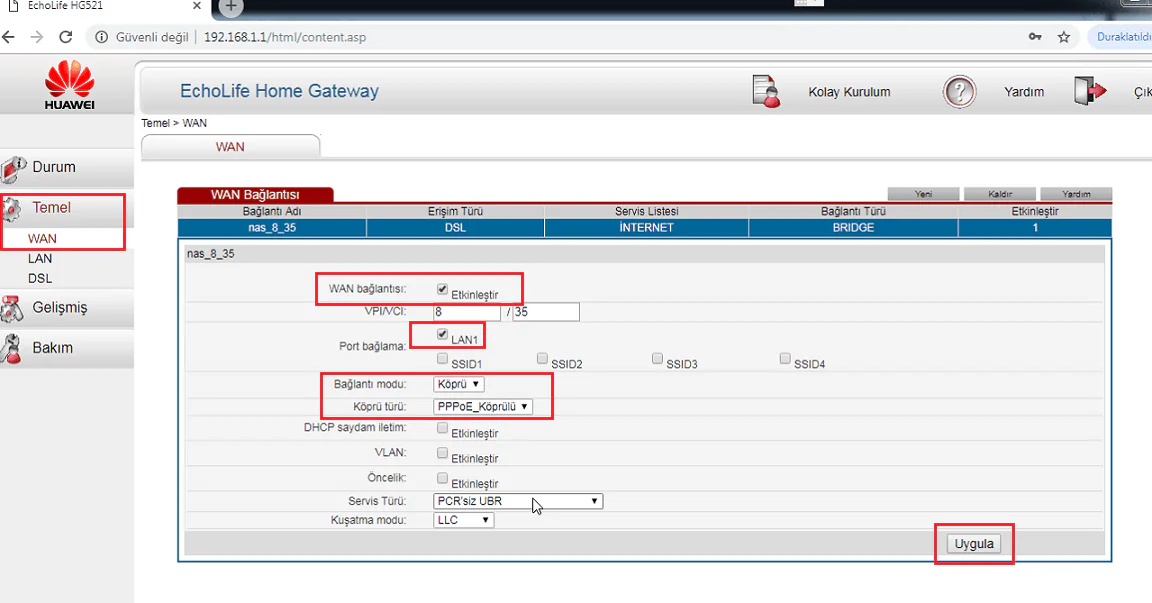1152x603 pixels.
Task: Select LAN in the Temel menu
Action: pos(39,258)
